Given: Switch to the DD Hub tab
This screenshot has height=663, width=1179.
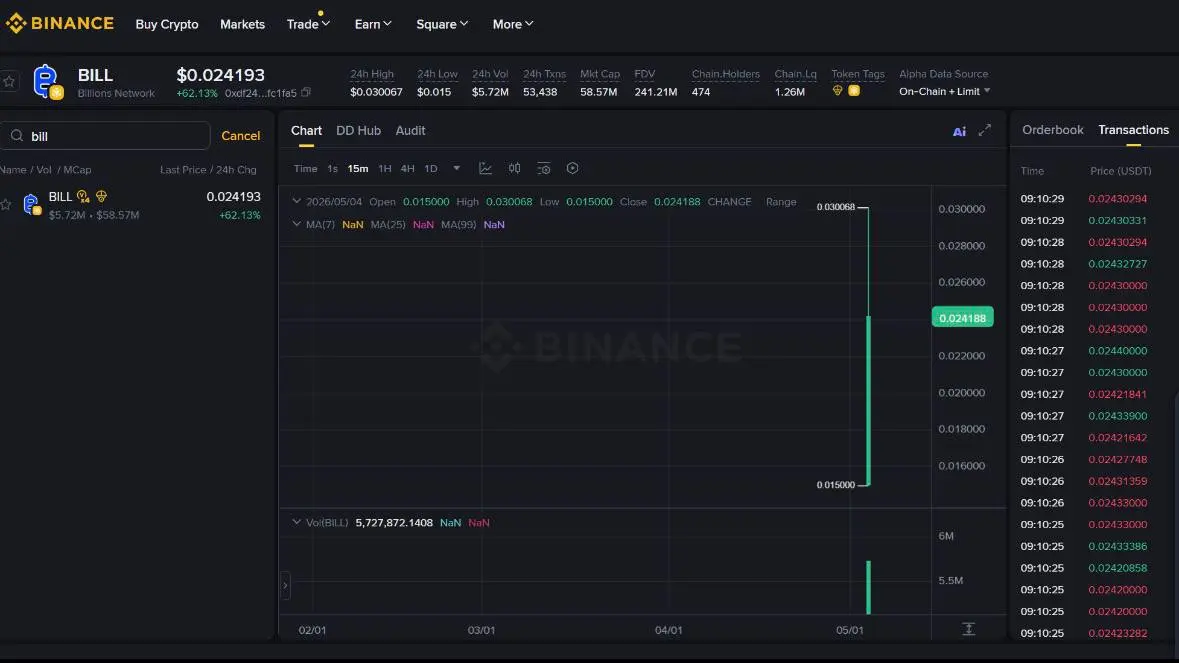Looking at the screenshot, I should [x=359, y=131].
